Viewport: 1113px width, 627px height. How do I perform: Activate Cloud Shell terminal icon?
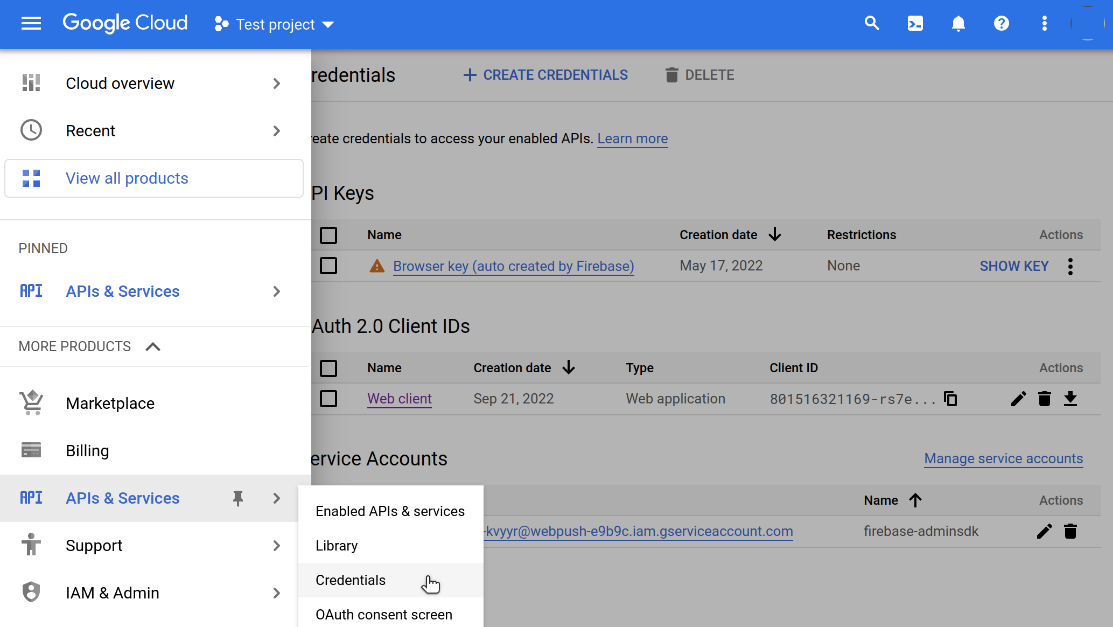pos(915,24)
